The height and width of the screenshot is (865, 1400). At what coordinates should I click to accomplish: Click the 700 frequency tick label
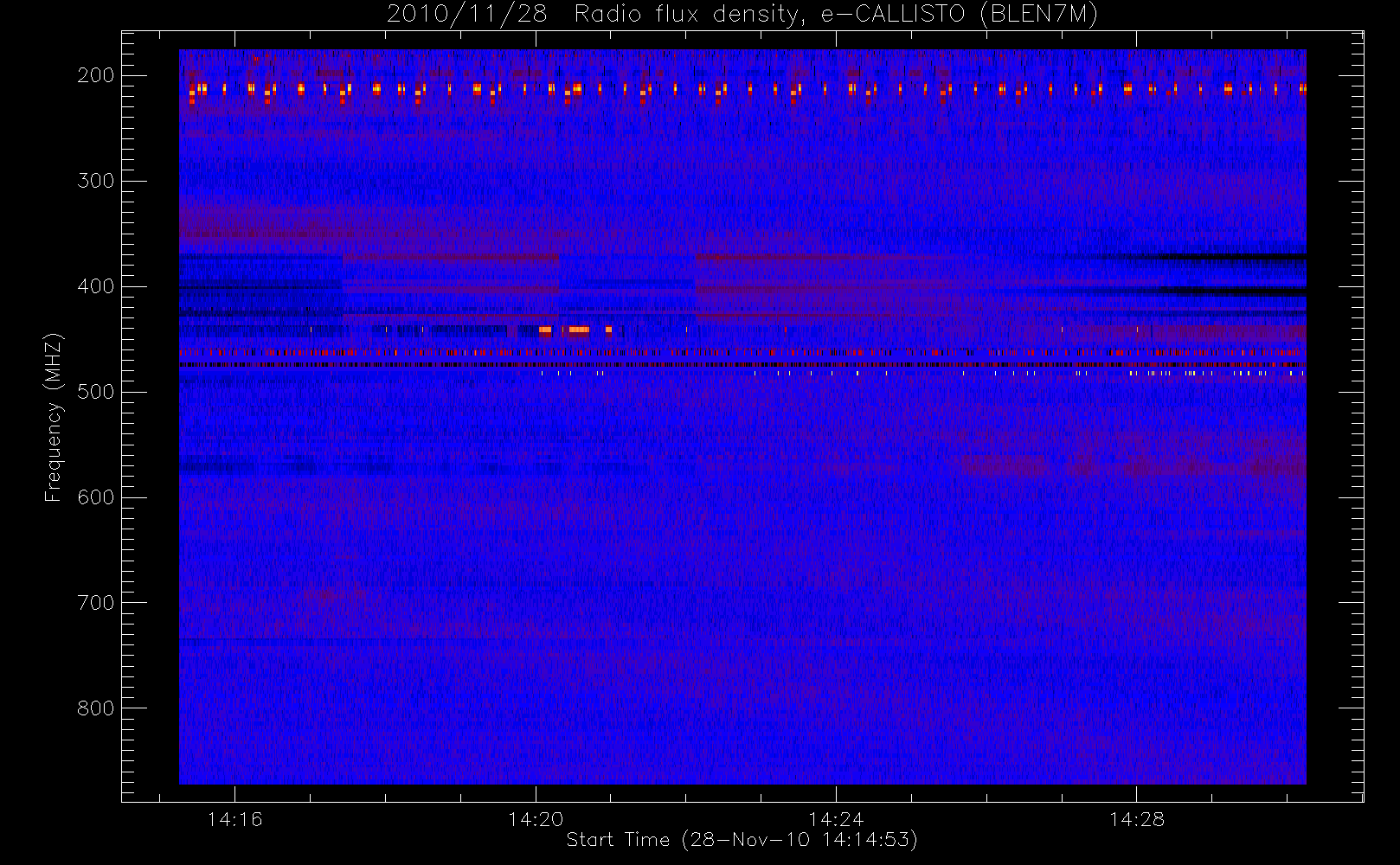(96, 603)
